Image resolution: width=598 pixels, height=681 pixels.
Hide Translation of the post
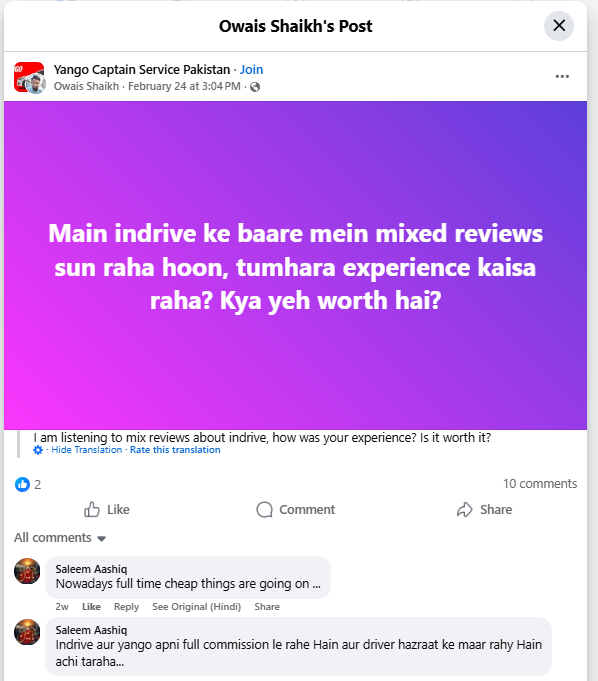coord(87,450)
